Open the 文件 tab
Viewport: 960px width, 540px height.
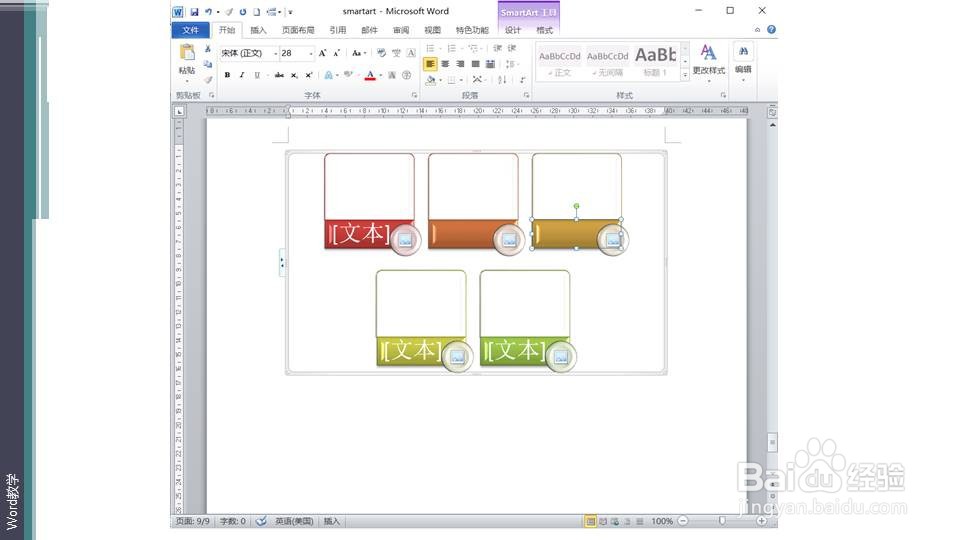tap(190, 30)
